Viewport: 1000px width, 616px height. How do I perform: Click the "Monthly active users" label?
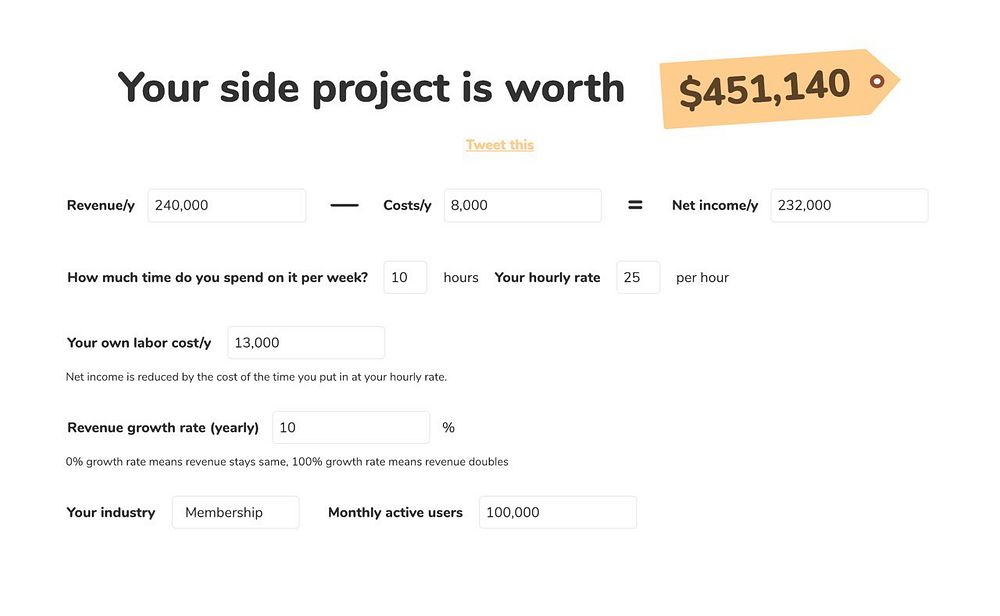395,513
